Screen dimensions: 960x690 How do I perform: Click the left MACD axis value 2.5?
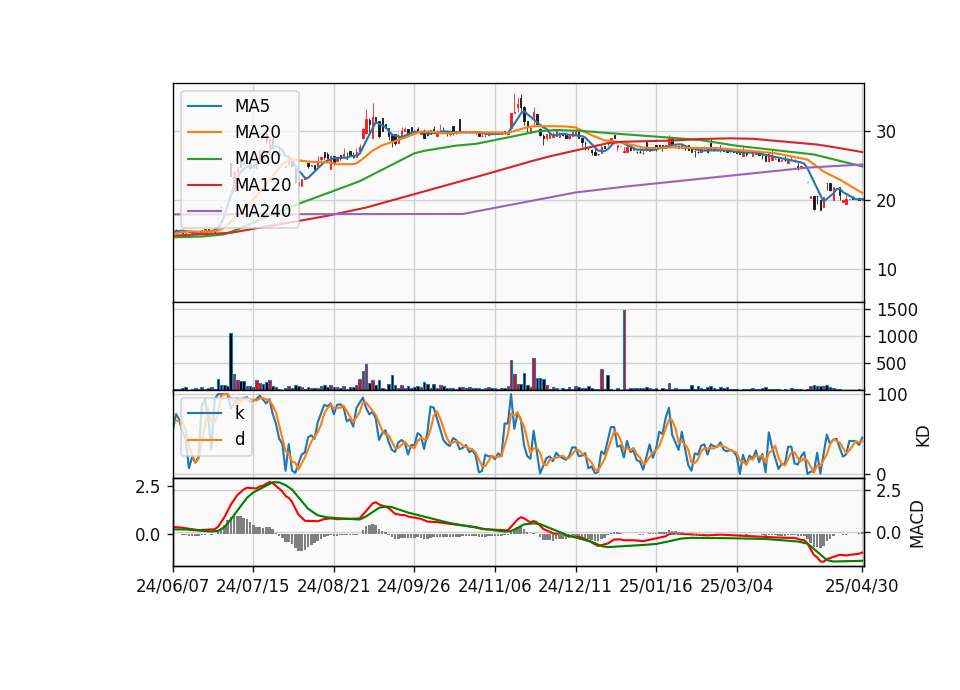point(148,487)
